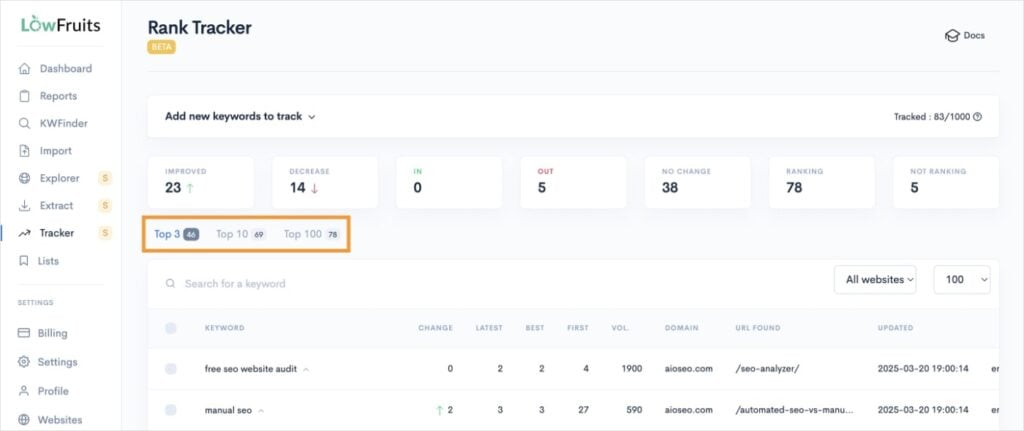Viewport: 1024px width, 431px height.
Task: Click the Settings gear icon
Action: point(24,362)
